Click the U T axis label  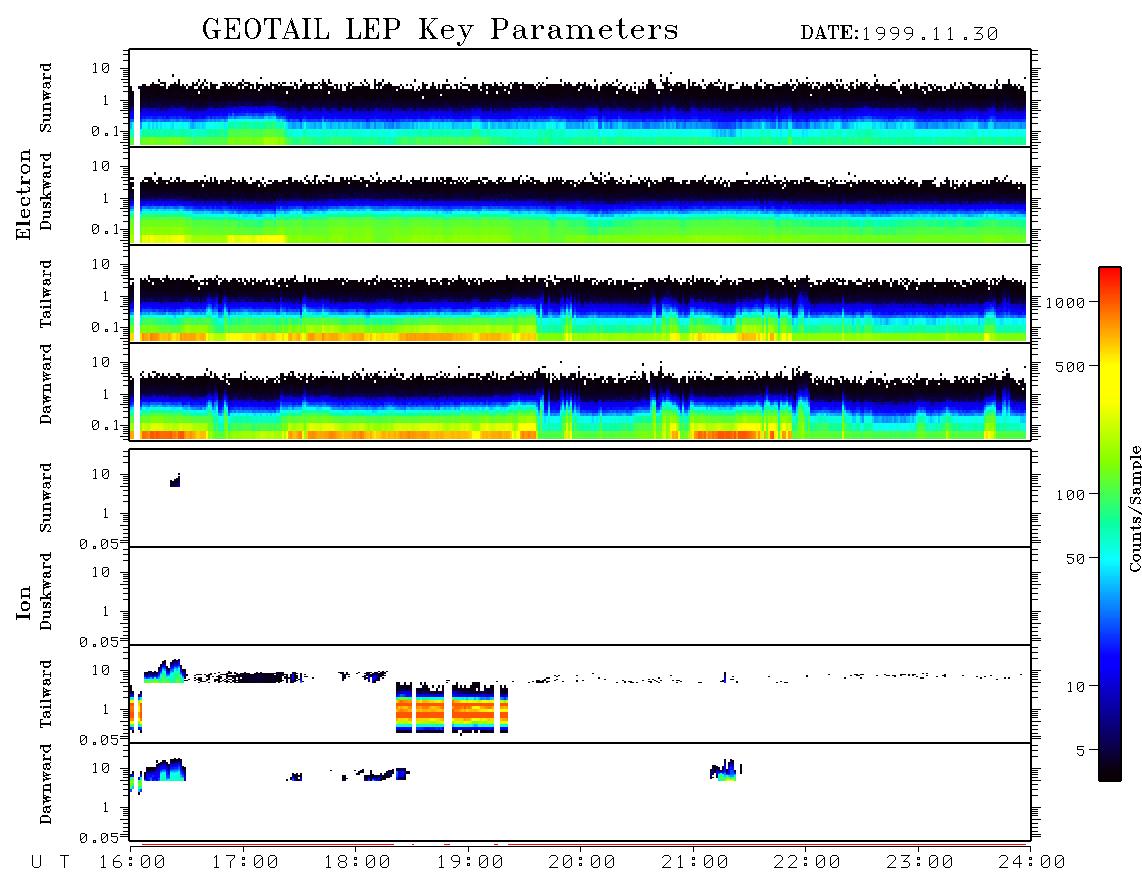pos(51,863)
